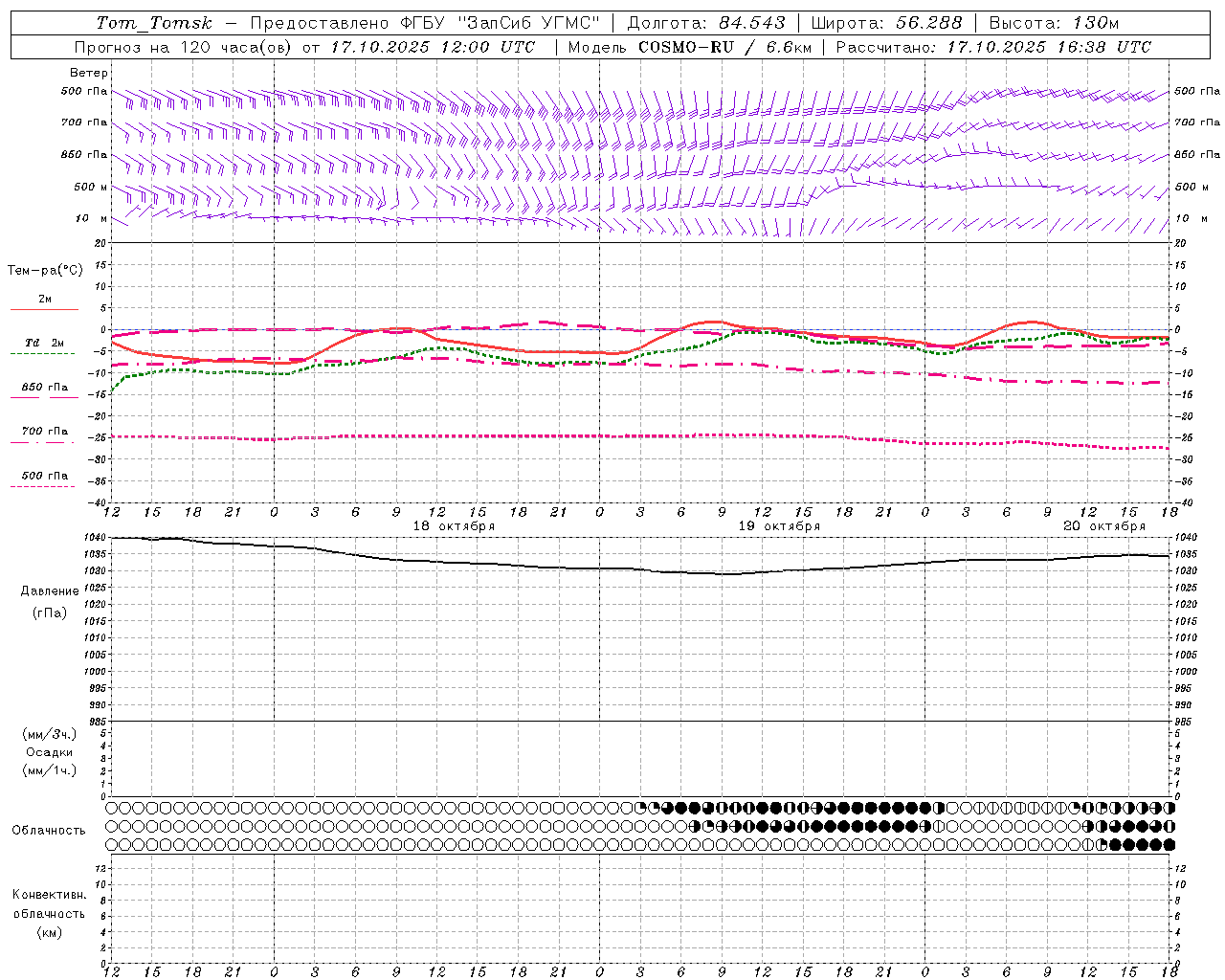Select the Давление panel label

(50, 590)
